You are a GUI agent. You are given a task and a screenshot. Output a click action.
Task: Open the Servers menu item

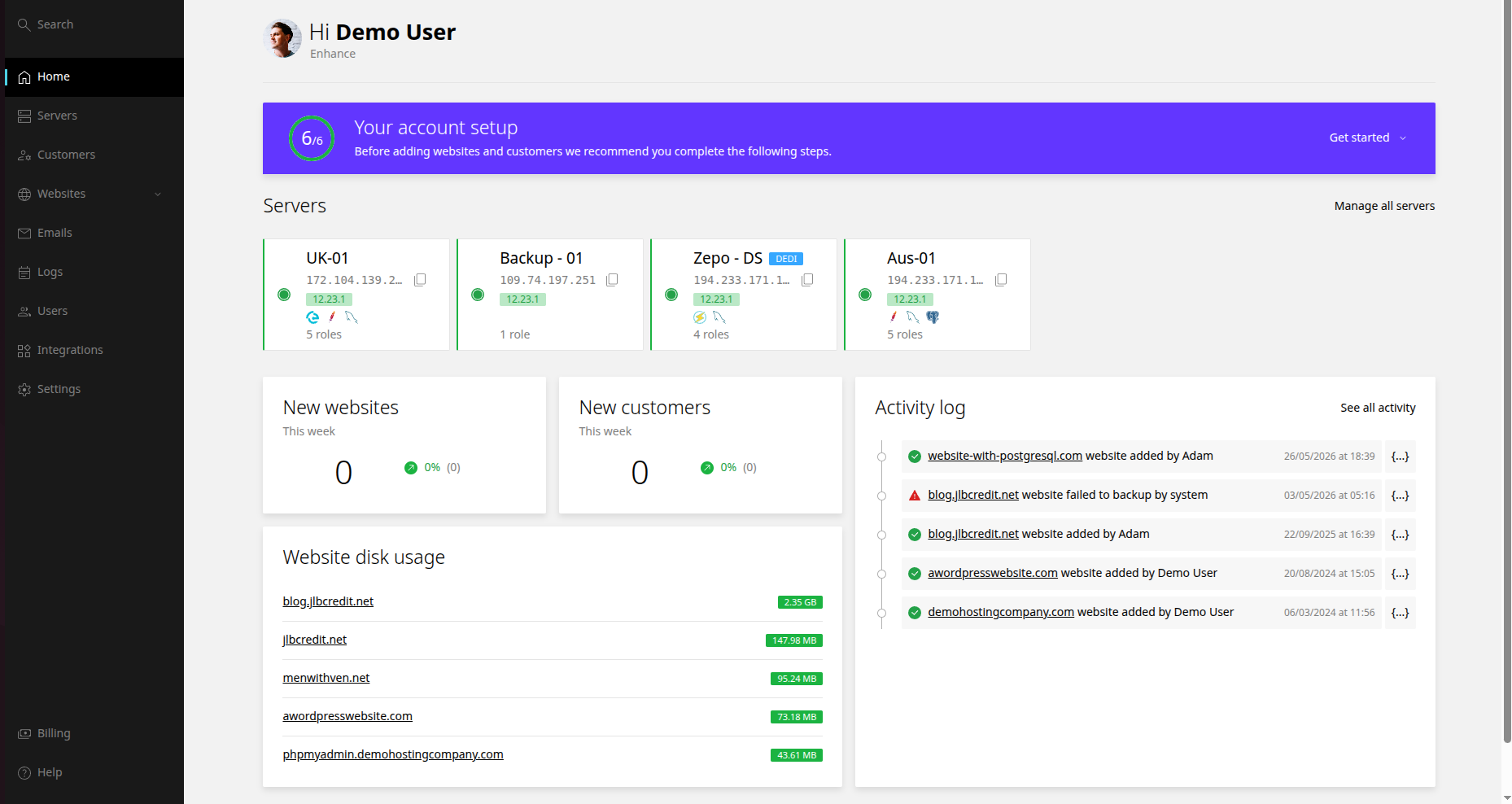(x=94, y=116)
